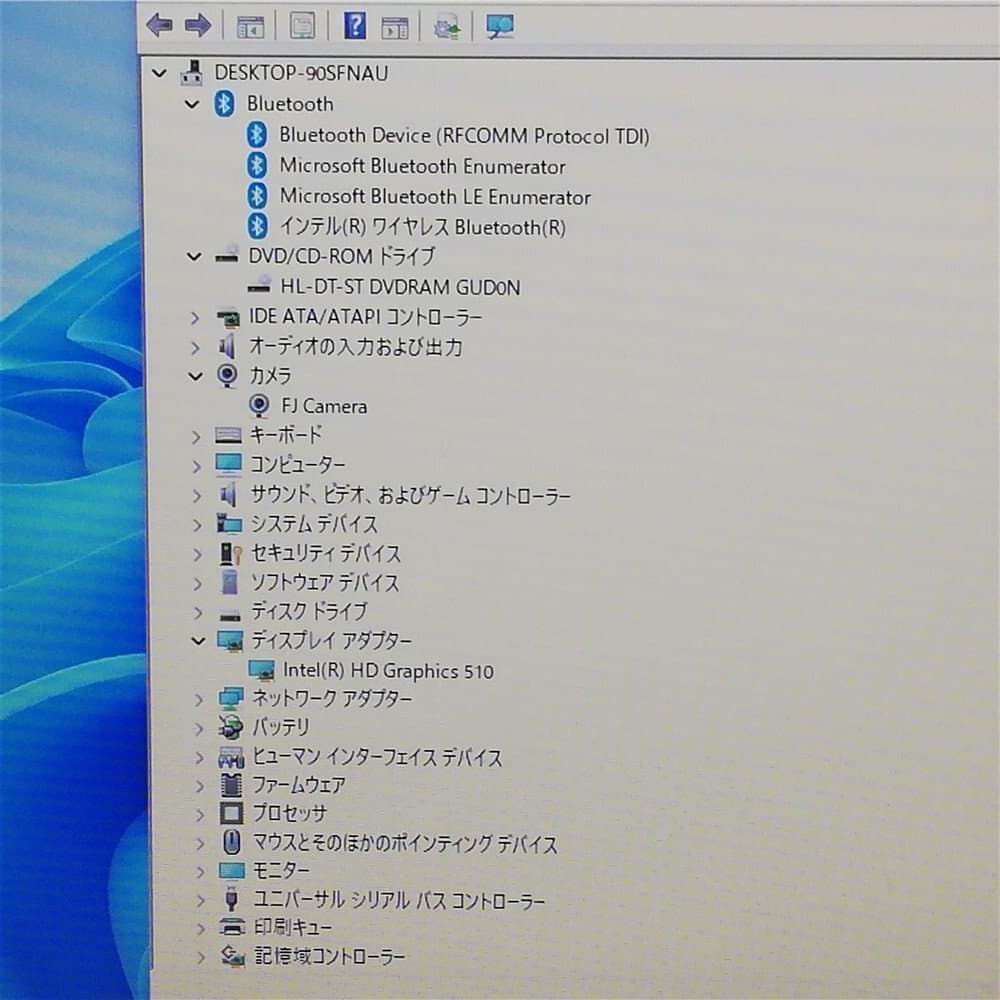Expand the オーディオの入力および出力 category
This screenshot has width=1000, height=1000.
[195, 348]
